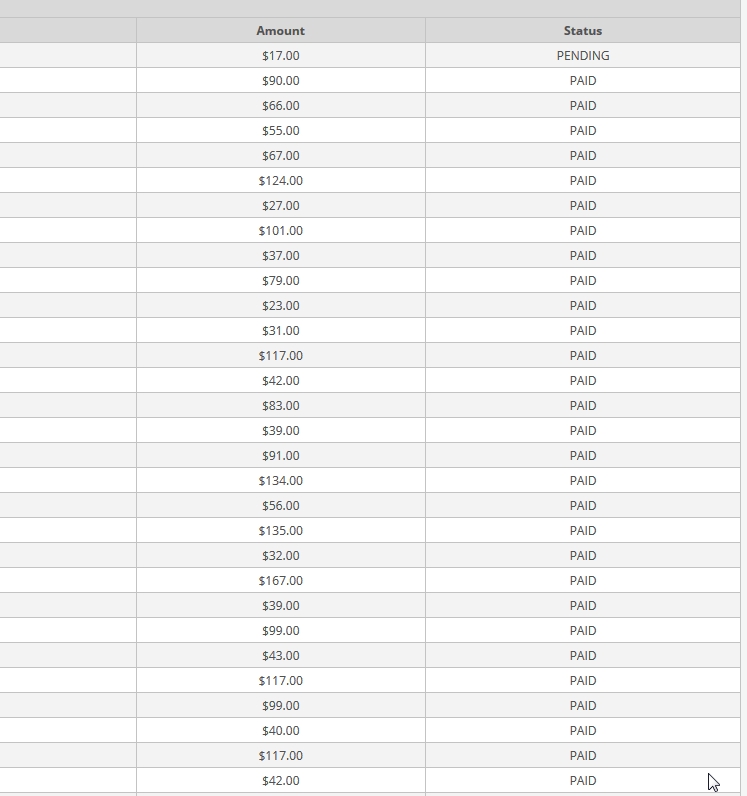The width and height of the screenshot is (747, 796).
Task: Select the $167.00 amount cell
Action: pyautogui.click(x=280, y=581)
